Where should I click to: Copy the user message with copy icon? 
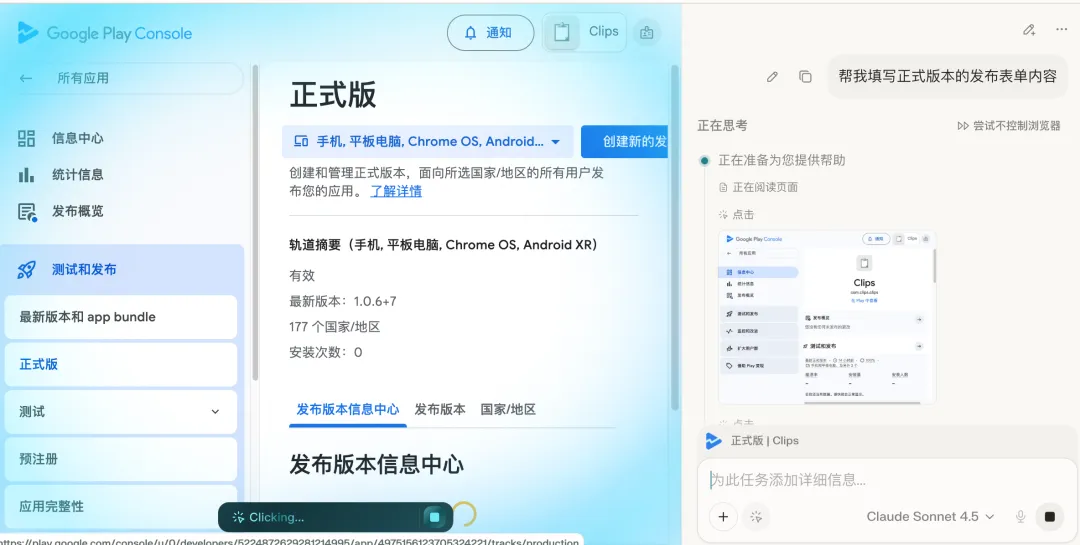[805, 76]
